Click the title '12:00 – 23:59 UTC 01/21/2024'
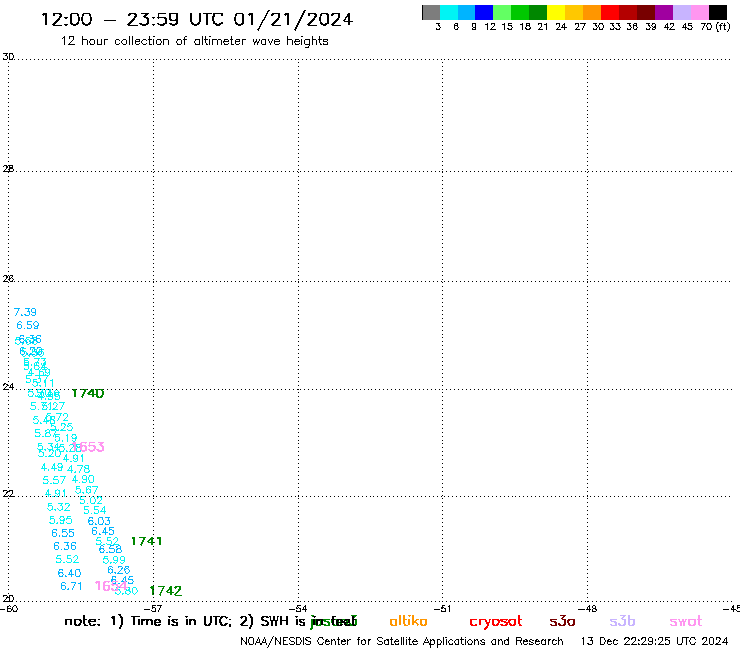The width and height of the screenshot is (740, 650). (x=196, y=19)
